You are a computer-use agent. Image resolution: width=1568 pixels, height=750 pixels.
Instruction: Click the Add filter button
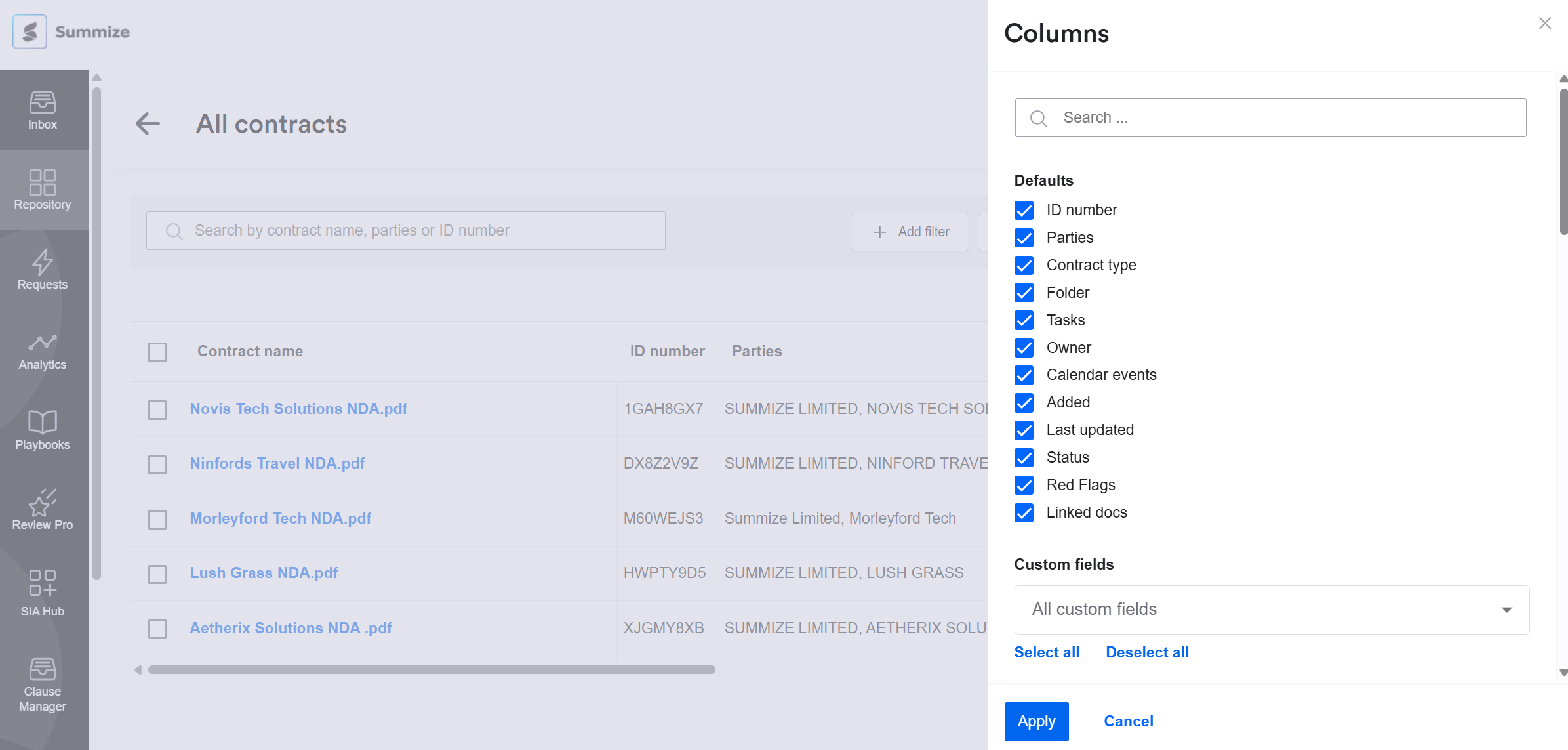pos(910,232)
